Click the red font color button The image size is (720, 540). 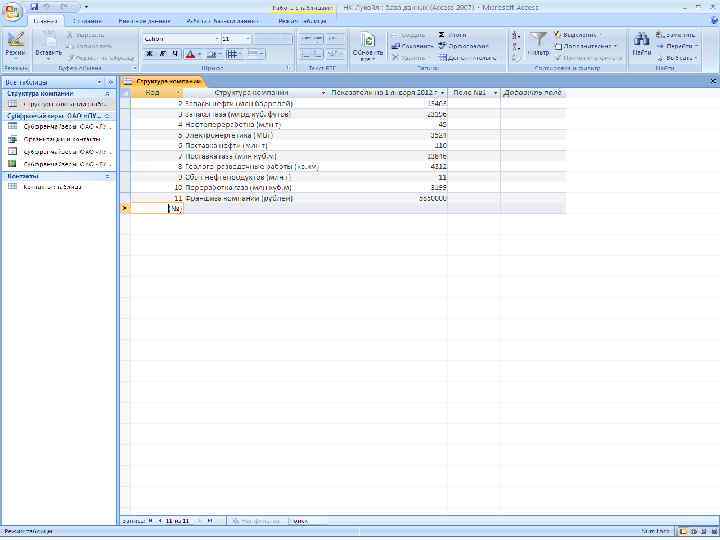[x=190, y=54]
